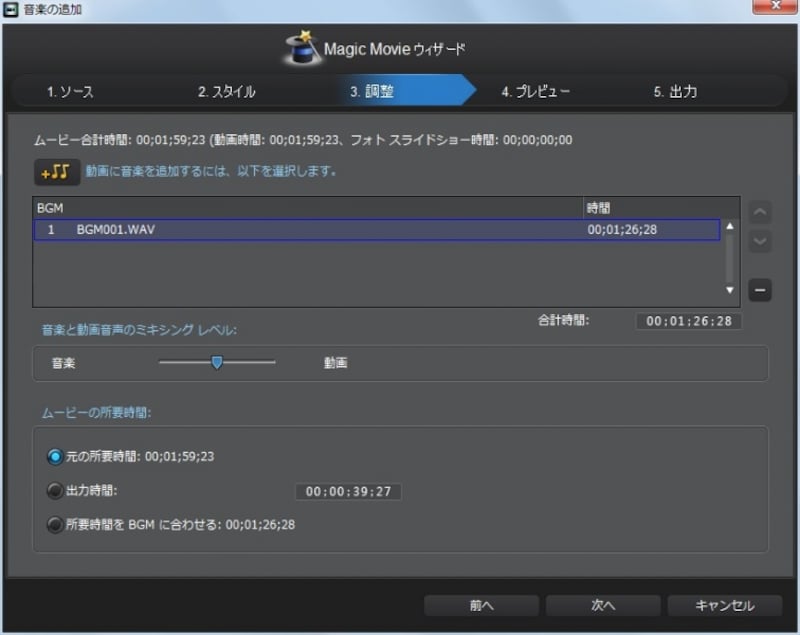
Task: Jump to the 5. 出力 tab
Action: (x=676, y=91)
